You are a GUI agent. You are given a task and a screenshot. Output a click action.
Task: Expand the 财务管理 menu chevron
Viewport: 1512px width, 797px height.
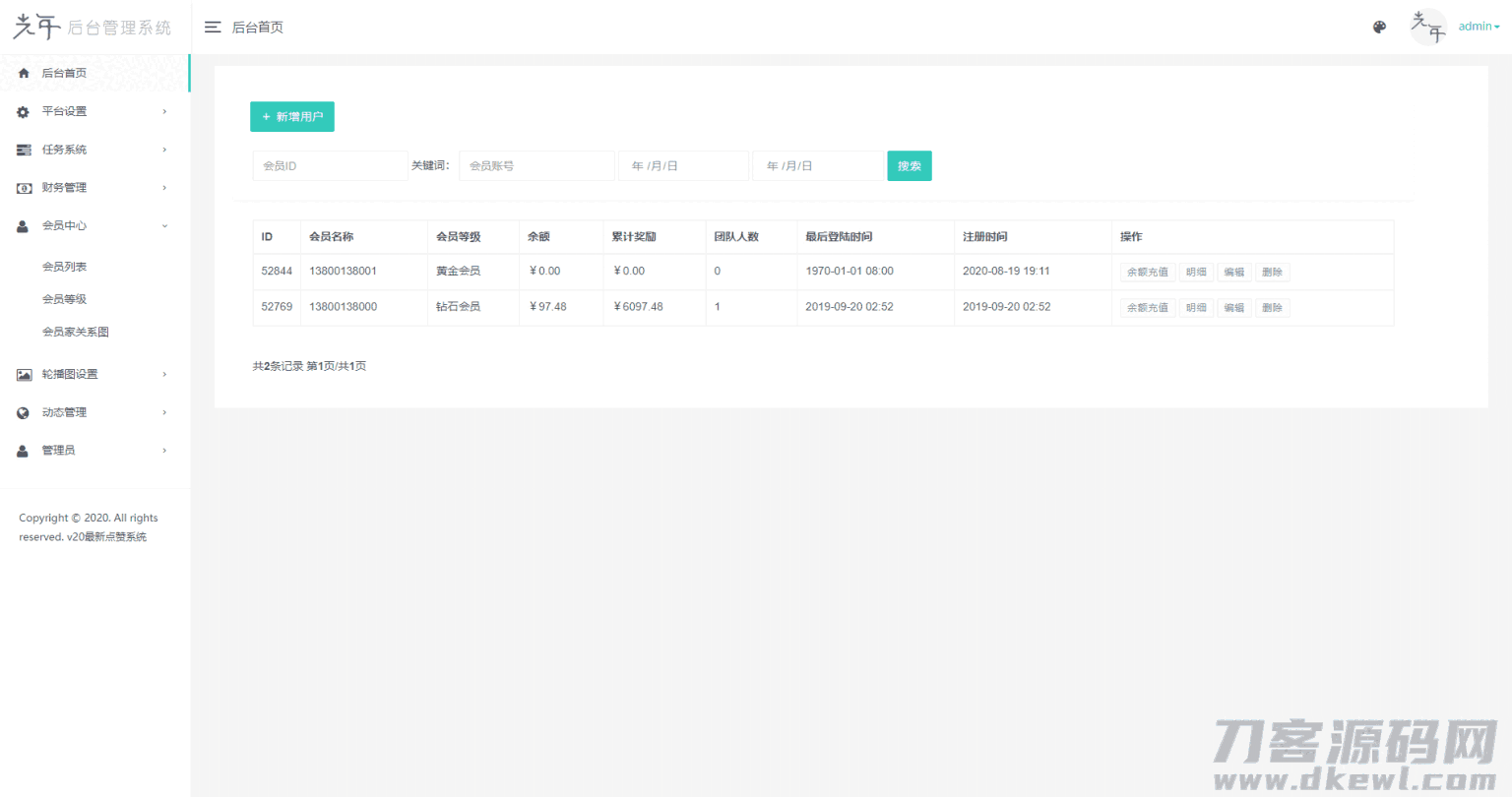point(164,188)
